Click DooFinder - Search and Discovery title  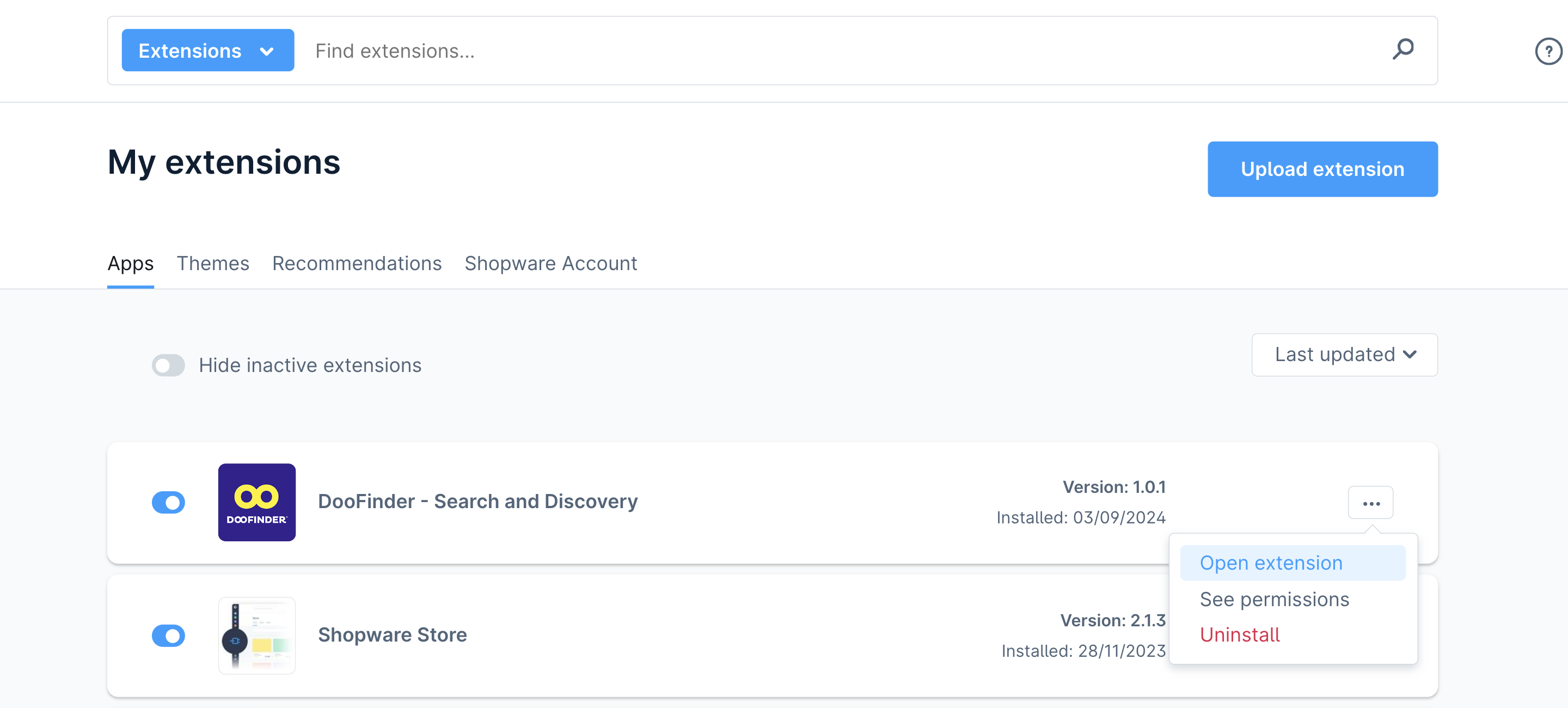478,502
